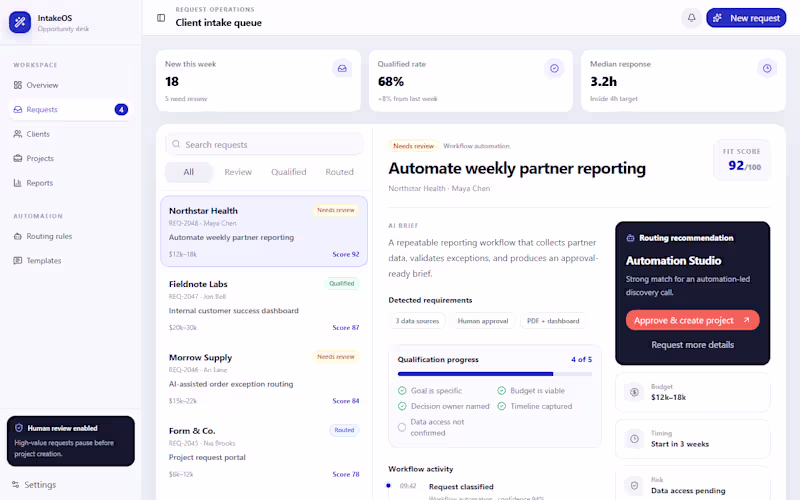Click the Automation Studio heading
This screenshot has width=800, height=500.
(673, 261)
